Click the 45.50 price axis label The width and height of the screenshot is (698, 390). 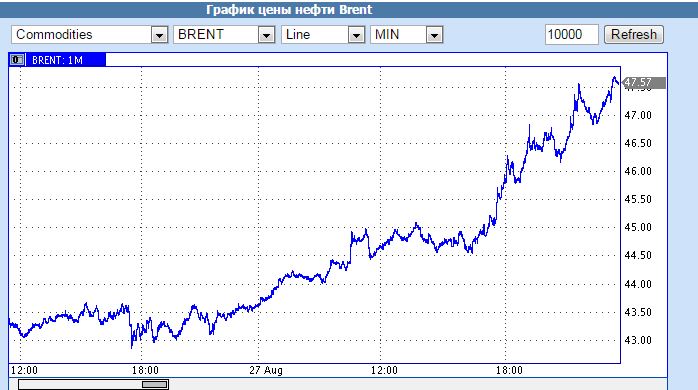point(638,199)
